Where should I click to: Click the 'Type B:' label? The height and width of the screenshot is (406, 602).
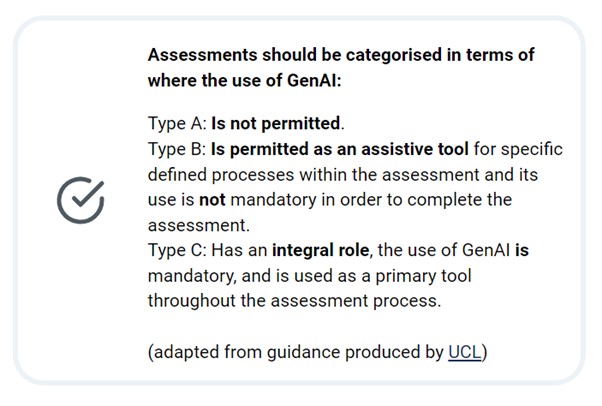177,149
